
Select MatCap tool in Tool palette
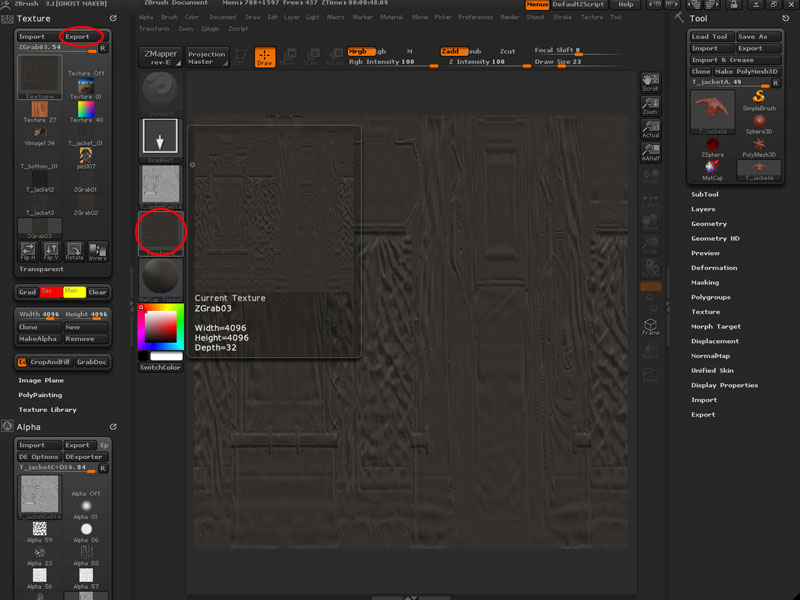point(712,170)
